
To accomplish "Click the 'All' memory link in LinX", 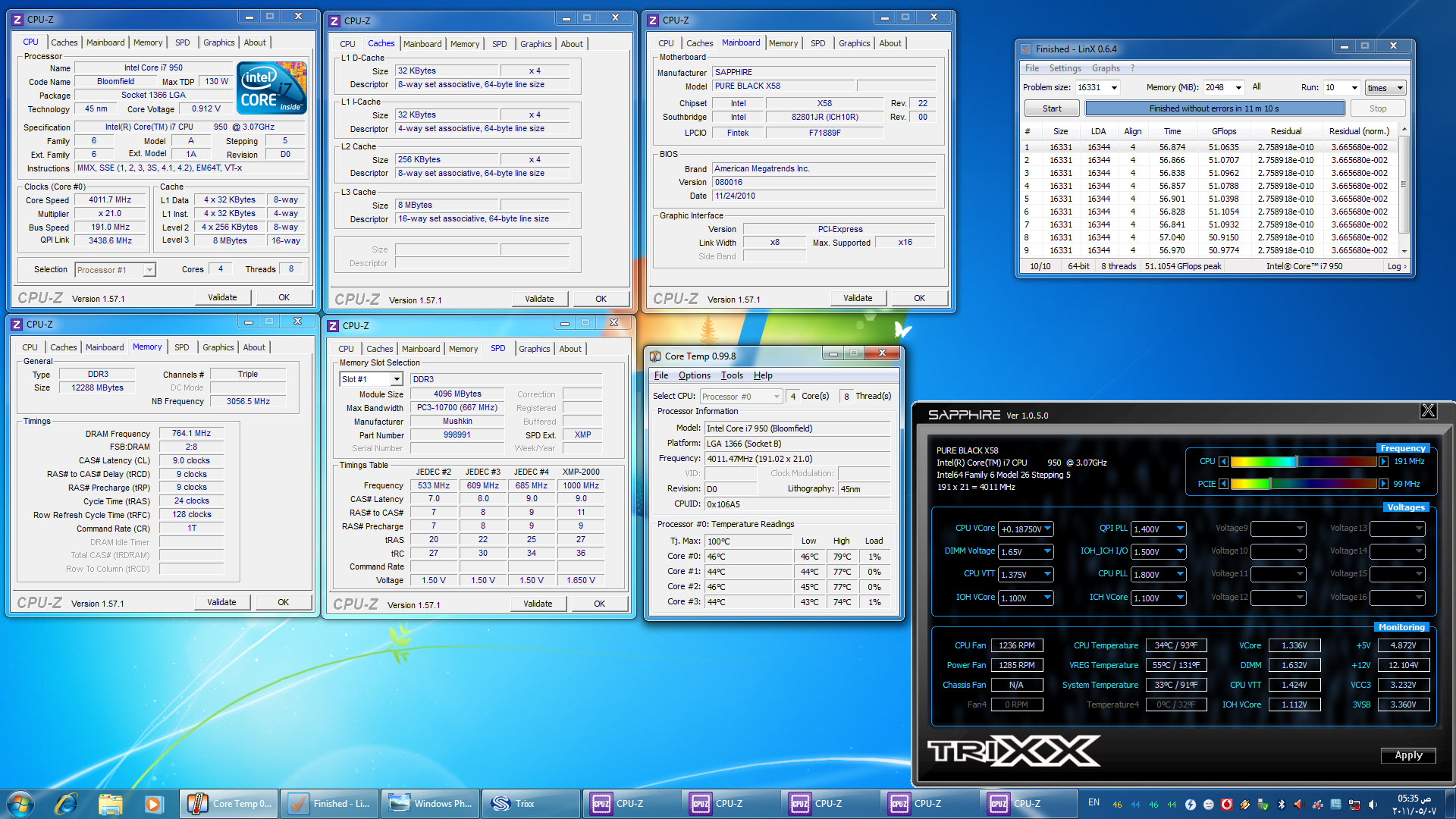I will point(1257,87).
